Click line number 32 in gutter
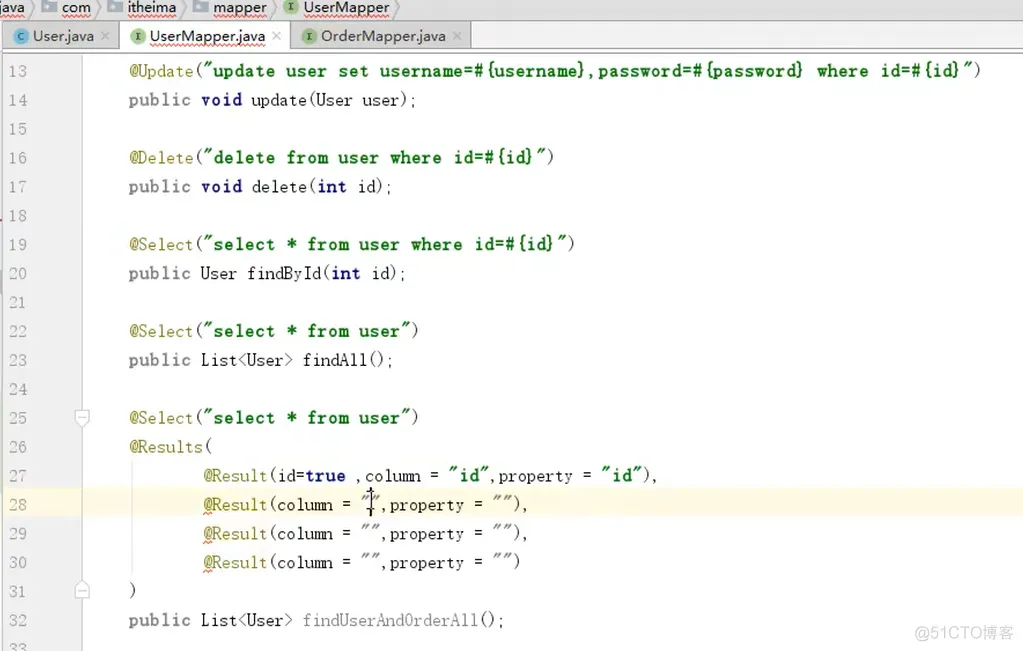This screenshot has width=1023, height=651. (x=18, y=620)
